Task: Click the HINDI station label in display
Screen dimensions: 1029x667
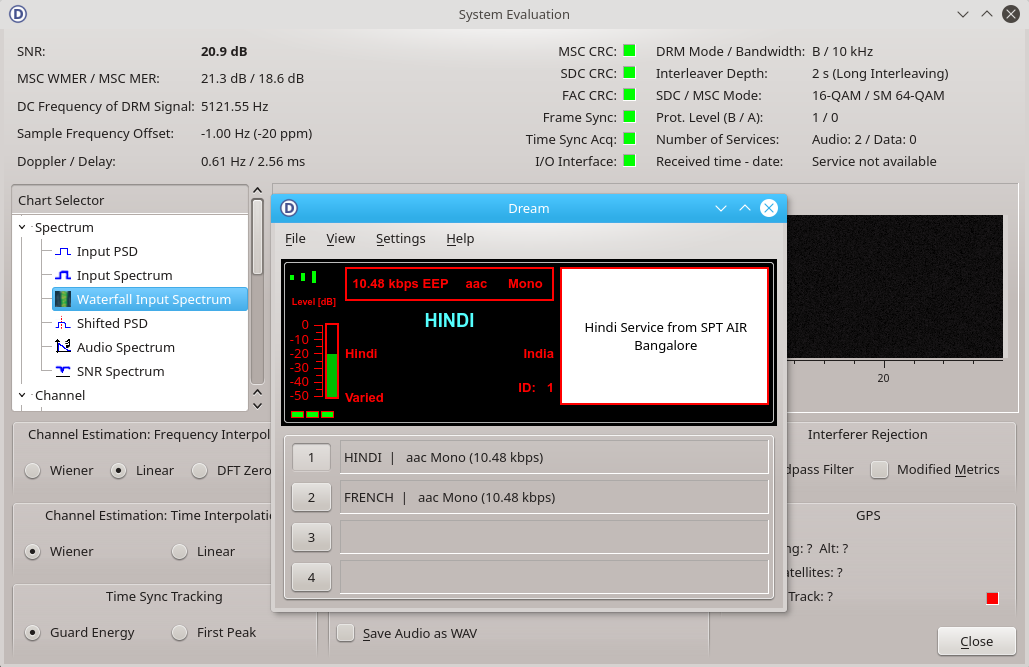Action: (x=449, y=320)
